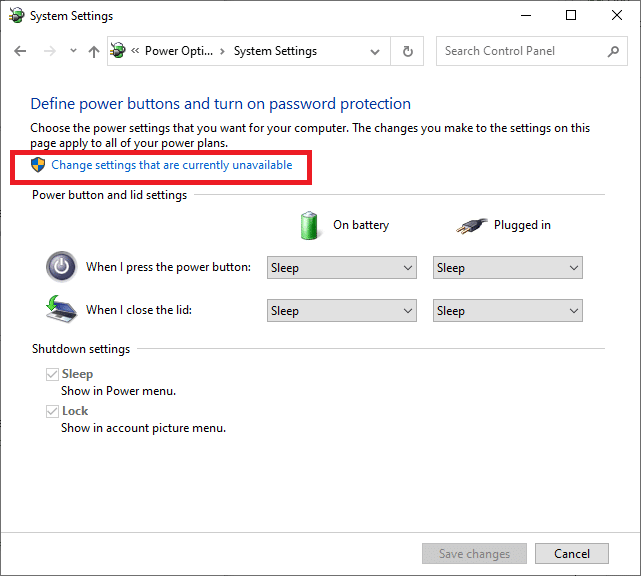The width and height of the screenshot is (641, 576).
Task: Click the power button icon
Action: click(x=61, y=267)
